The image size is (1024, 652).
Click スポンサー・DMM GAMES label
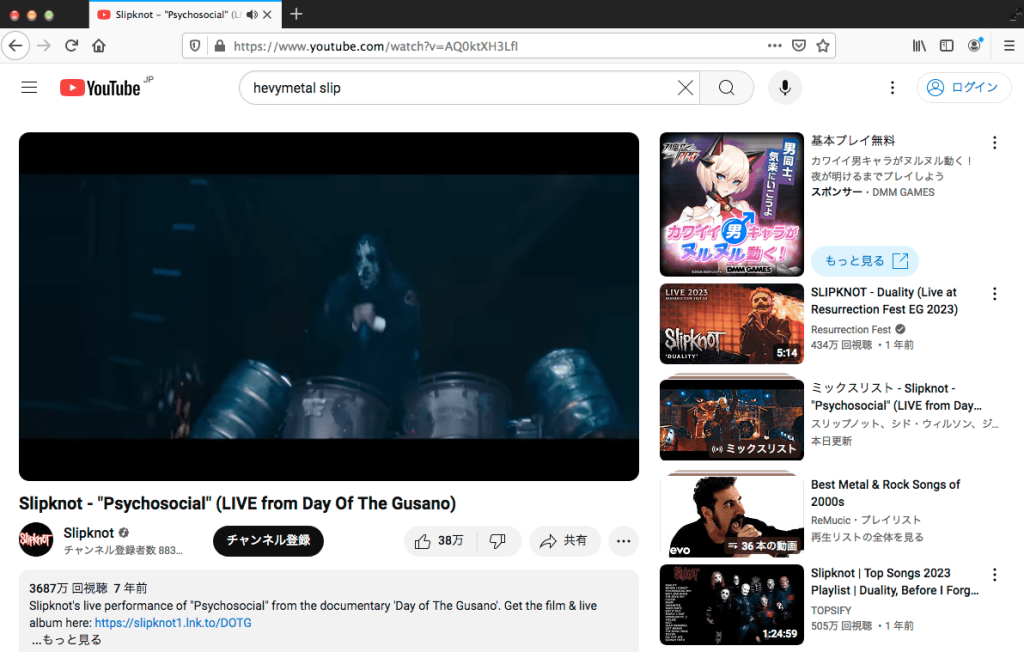point(872,192)
